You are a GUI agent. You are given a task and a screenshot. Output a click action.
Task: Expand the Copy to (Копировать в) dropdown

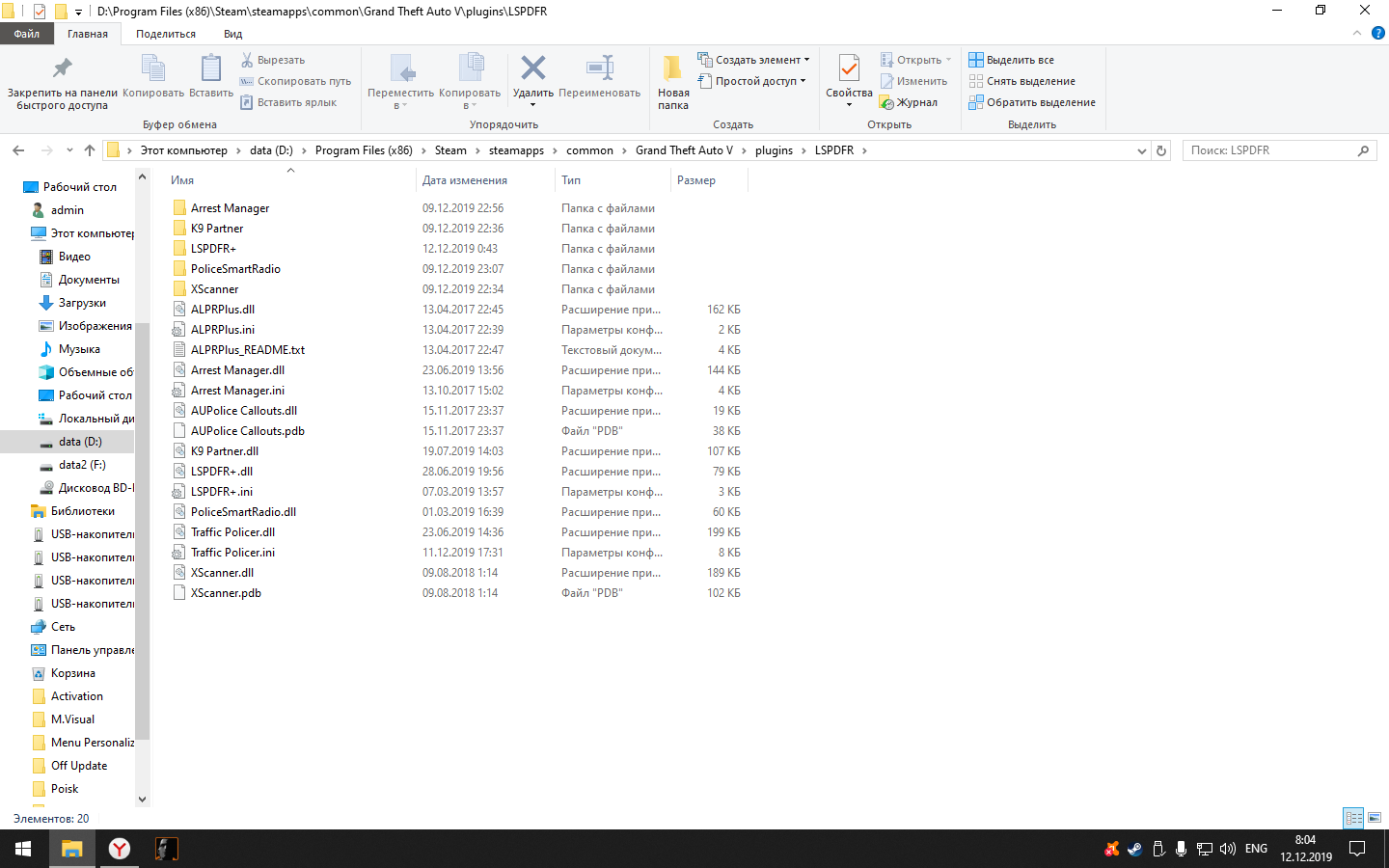[x=470, y=105]
